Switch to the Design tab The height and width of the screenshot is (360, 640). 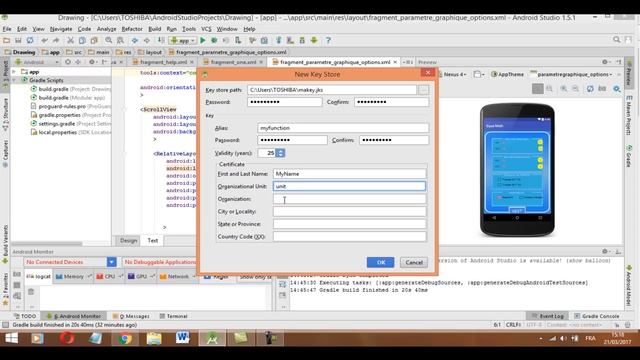pyautogui.click(x=129, y=240)
